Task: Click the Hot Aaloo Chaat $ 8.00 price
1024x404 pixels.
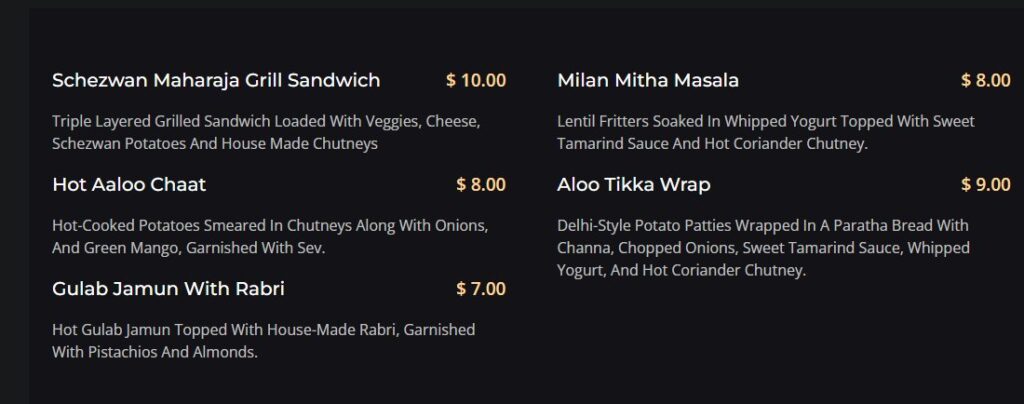Action: point(481,185)
